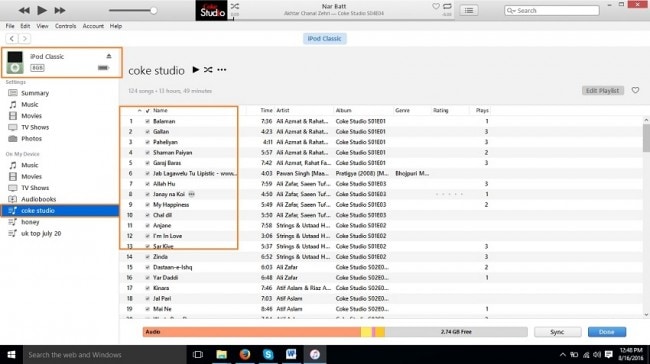The image size is (650, 364).
Task: Click the main play button in the top bar
Action: pos(42,10)
